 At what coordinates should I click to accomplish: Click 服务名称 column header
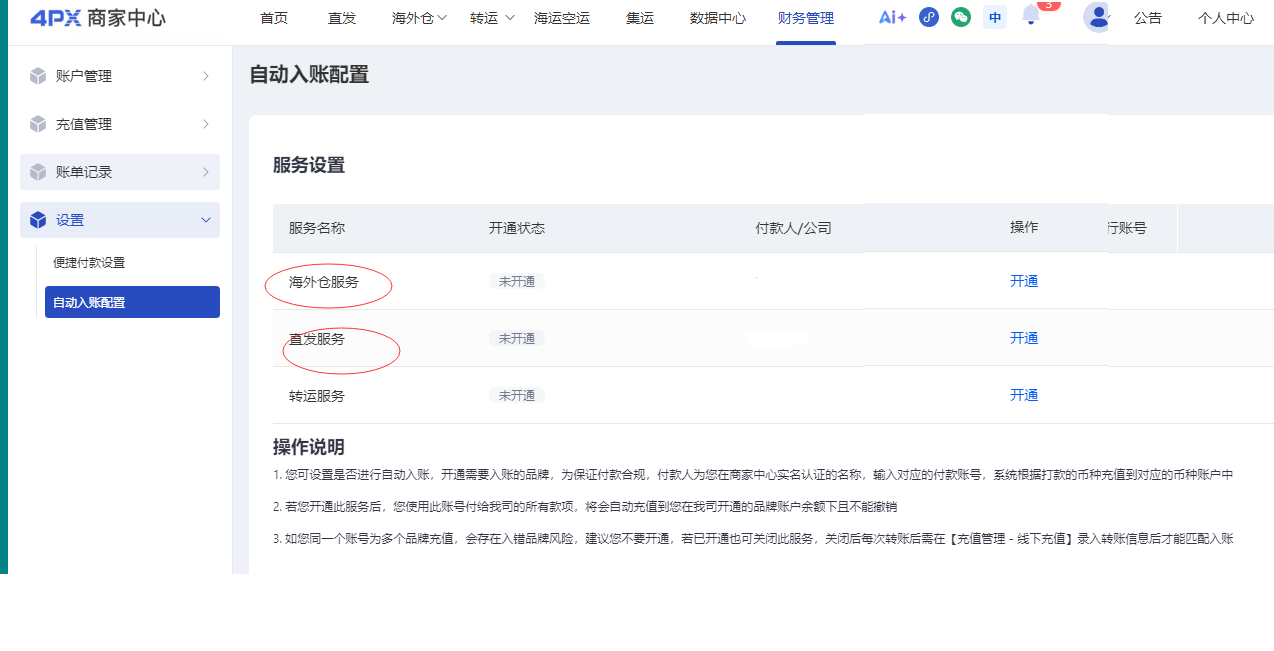(x=317, y=228)
